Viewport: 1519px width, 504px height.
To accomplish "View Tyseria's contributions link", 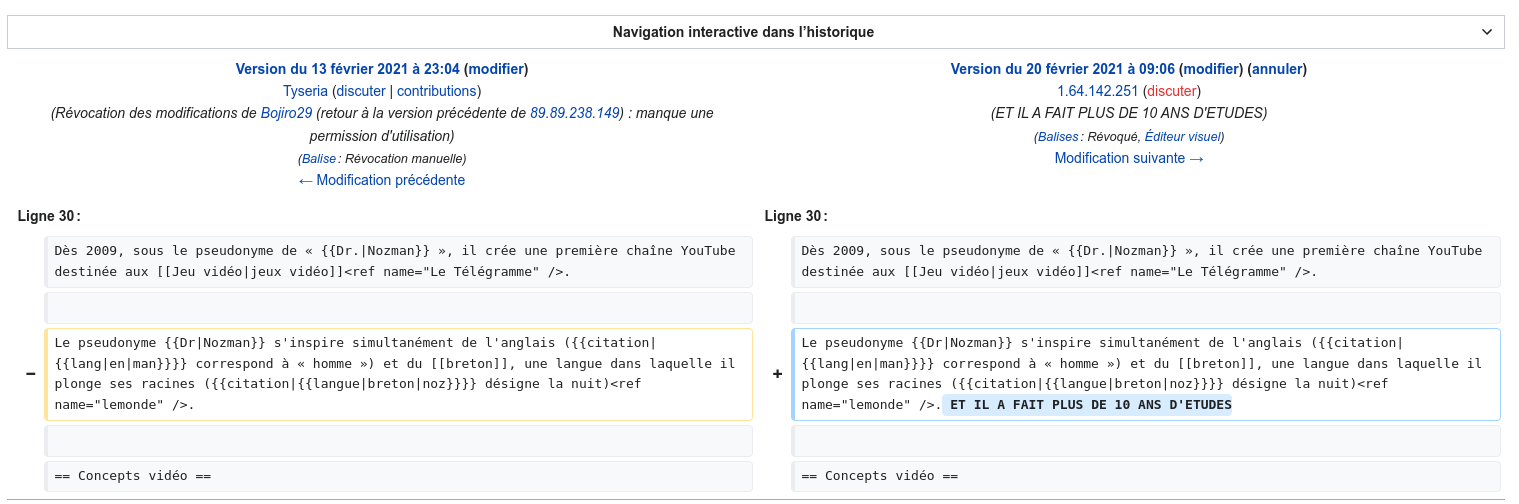I will (x=435, y=91).
